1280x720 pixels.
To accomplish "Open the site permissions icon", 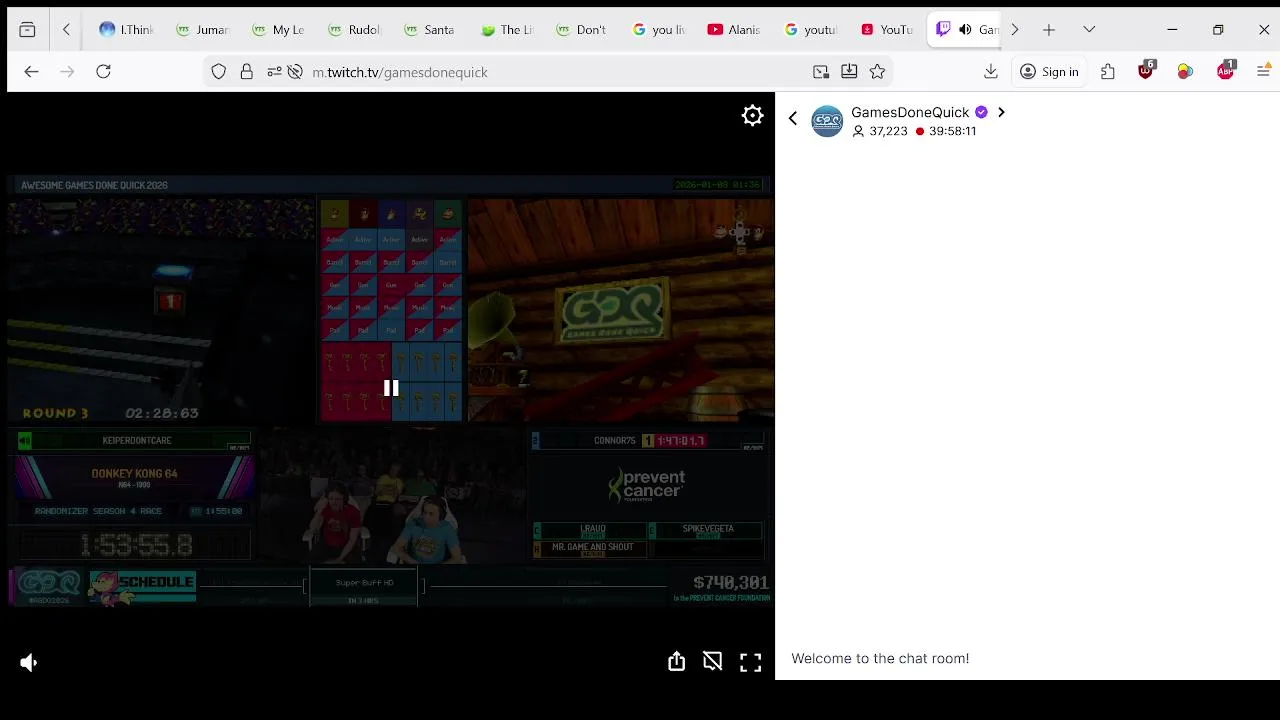I will click(x=273, y=72).
